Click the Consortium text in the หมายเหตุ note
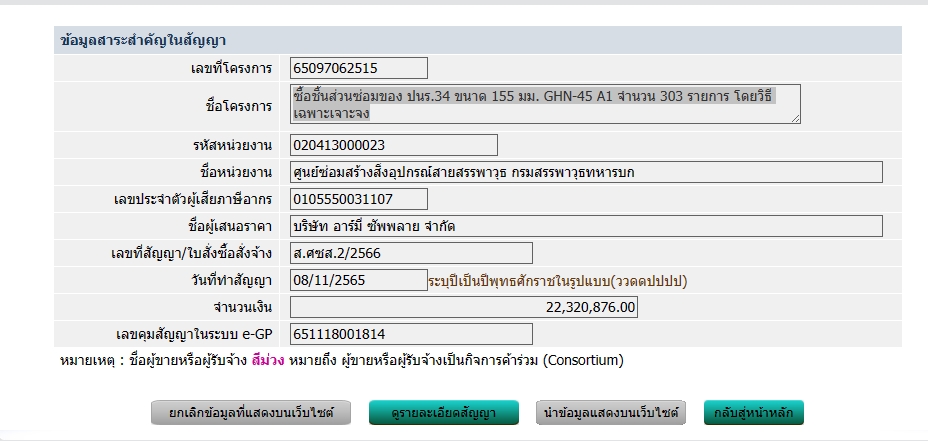 [583, 360]
